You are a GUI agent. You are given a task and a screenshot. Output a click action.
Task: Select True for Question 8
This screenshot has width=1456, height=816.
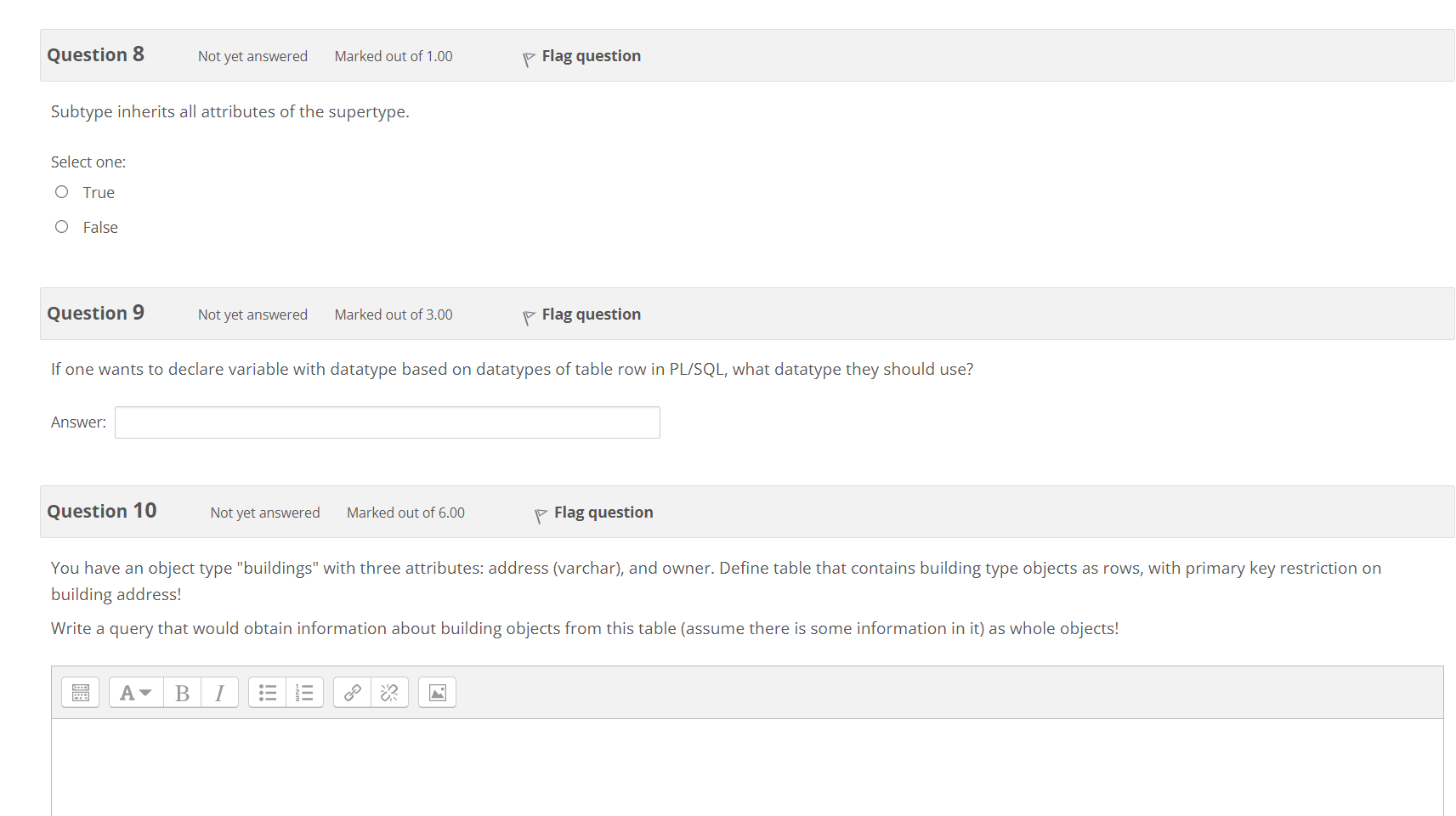pos(62,192)
